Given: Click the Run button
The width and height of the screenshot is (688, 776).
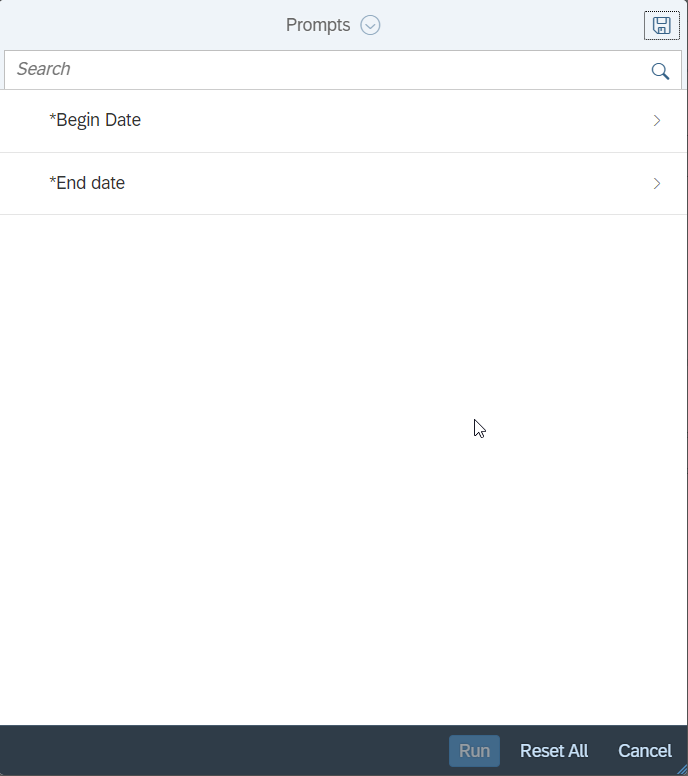Looking at the screenshot, I should coord(474,751).
